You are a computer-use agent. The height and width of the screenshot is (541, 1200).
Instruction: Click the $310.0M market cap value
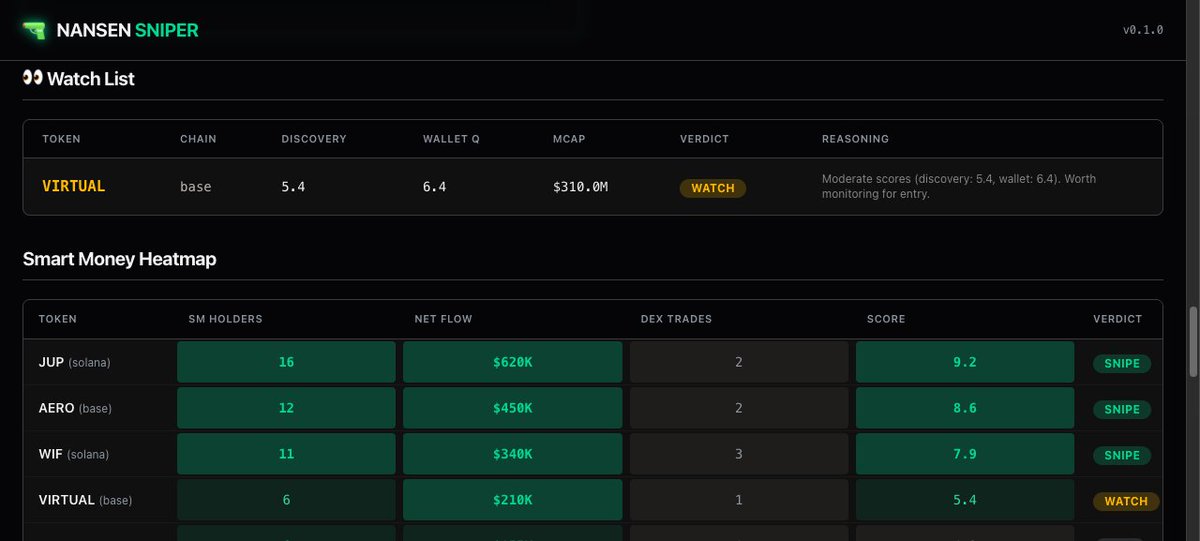point(580,187)
